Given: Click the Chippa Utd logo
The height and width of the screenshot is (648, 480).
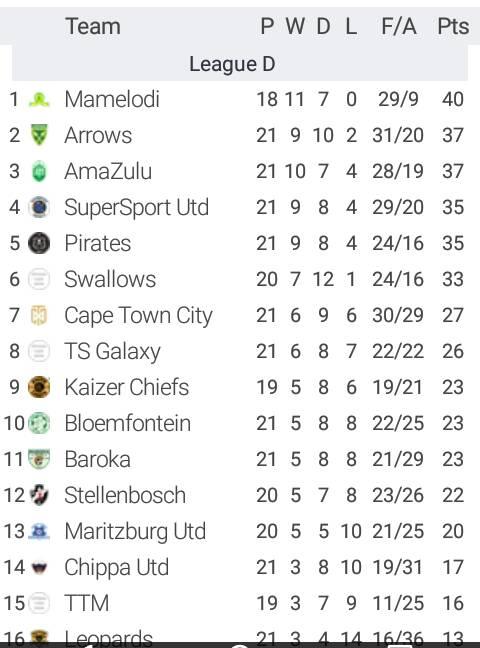Looking at the screenshot, I should pos(39,568).
